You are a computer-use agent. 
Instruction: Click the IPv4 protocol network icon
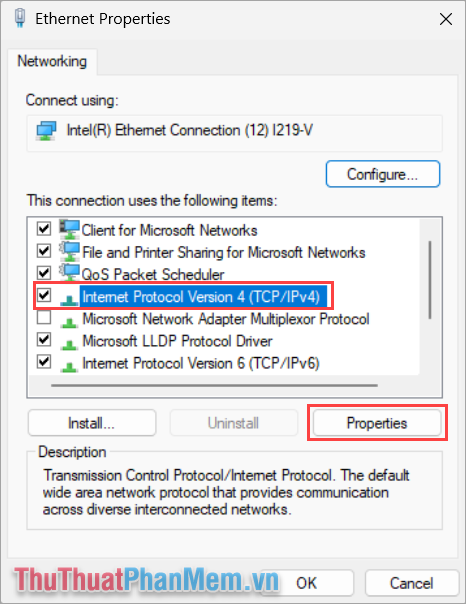click(x=69, y=299)
